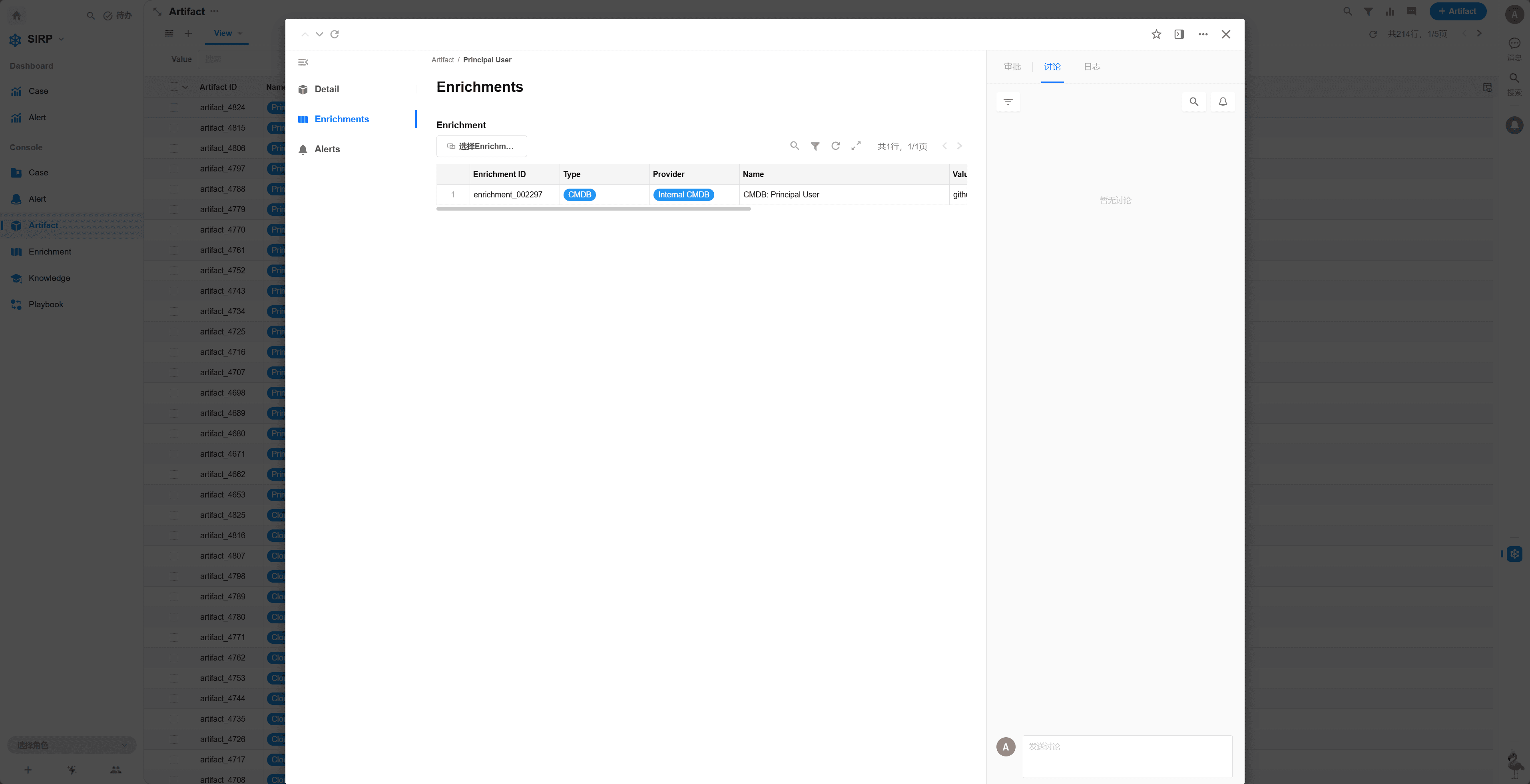This screenshot has height=784, width=1530.
Task: Open sidebar search magnifier
Action: click(91, 16)
